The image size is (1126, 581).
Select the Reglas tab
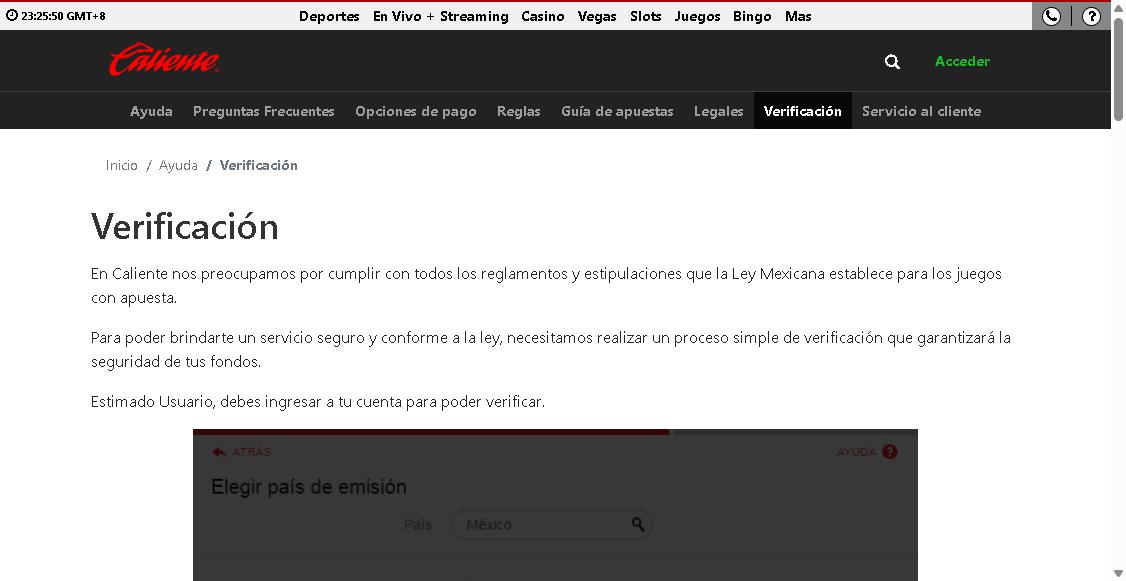click(x=518, y=111)
